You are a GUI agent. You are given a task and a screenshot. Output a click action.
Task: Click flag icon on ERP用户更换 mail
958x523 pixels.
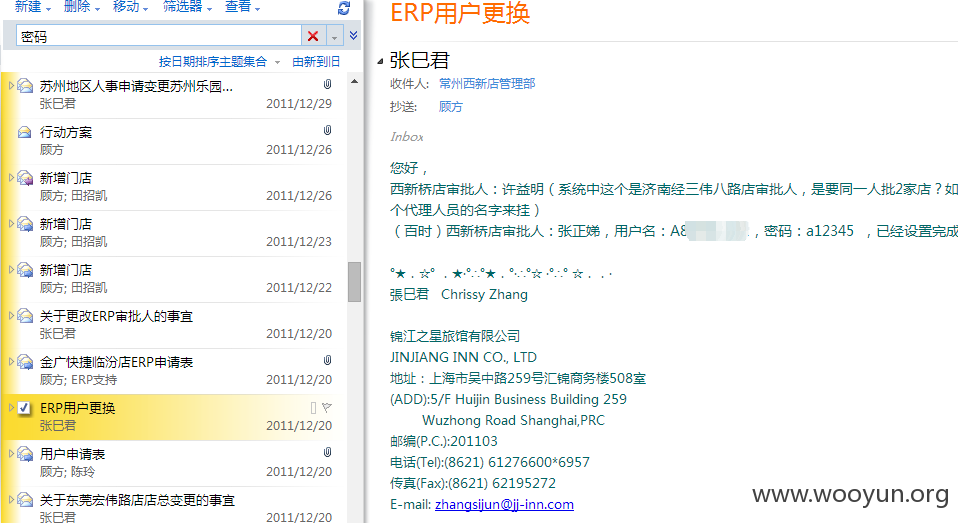pyautogui.click(x=327, y=408)
